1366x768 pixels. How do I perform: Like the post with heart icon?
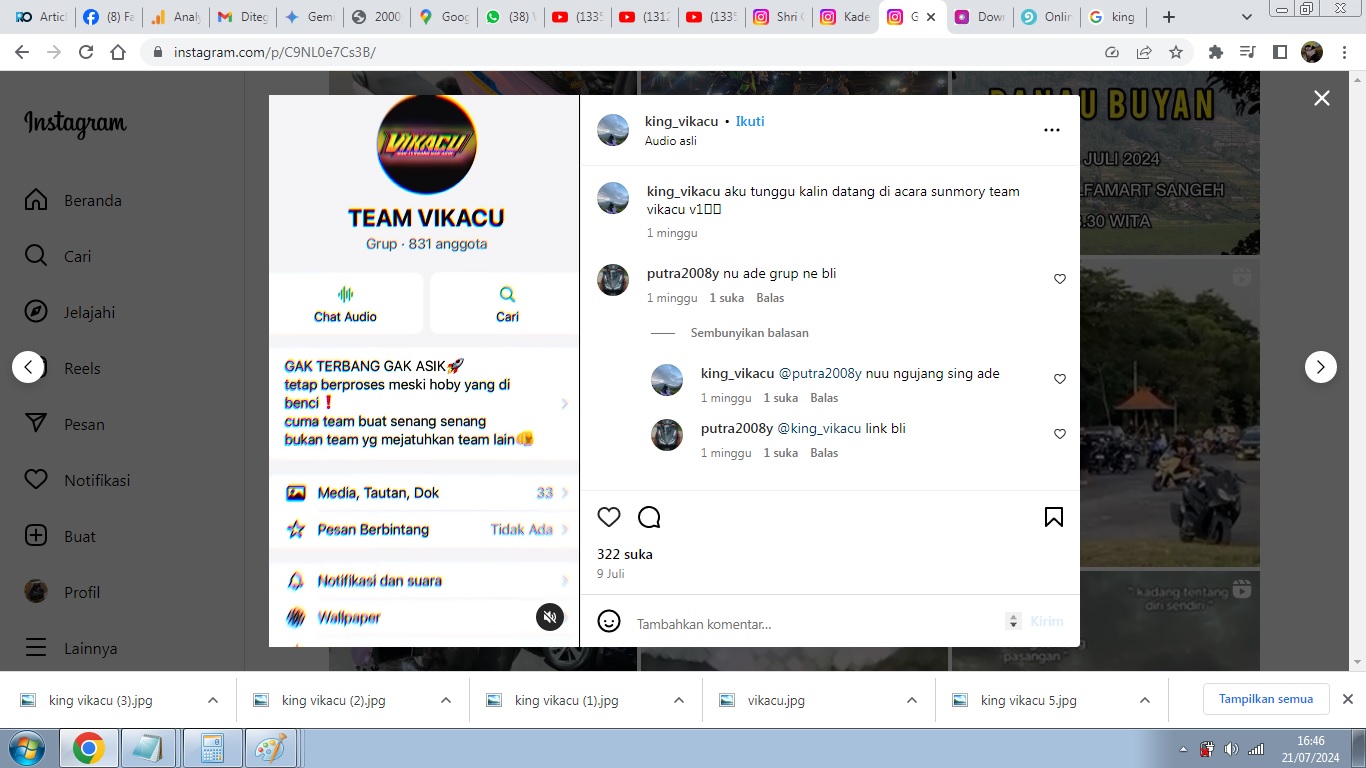tap(609, 517)
